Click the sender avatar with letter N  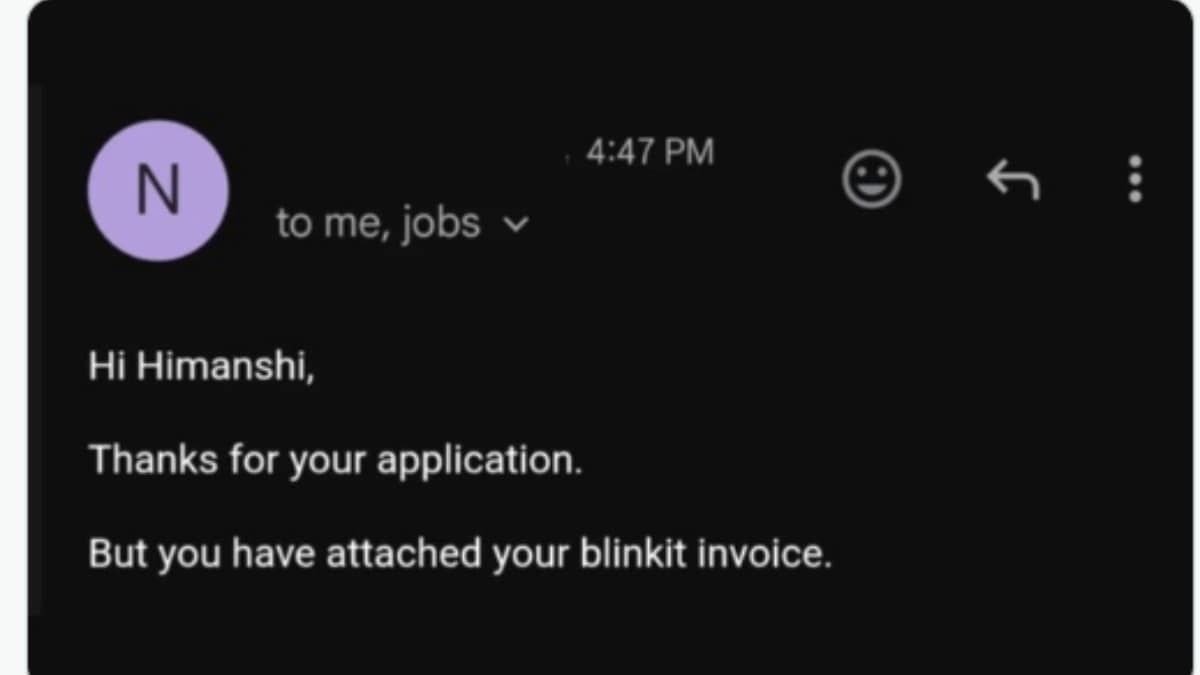pos(158,191)
